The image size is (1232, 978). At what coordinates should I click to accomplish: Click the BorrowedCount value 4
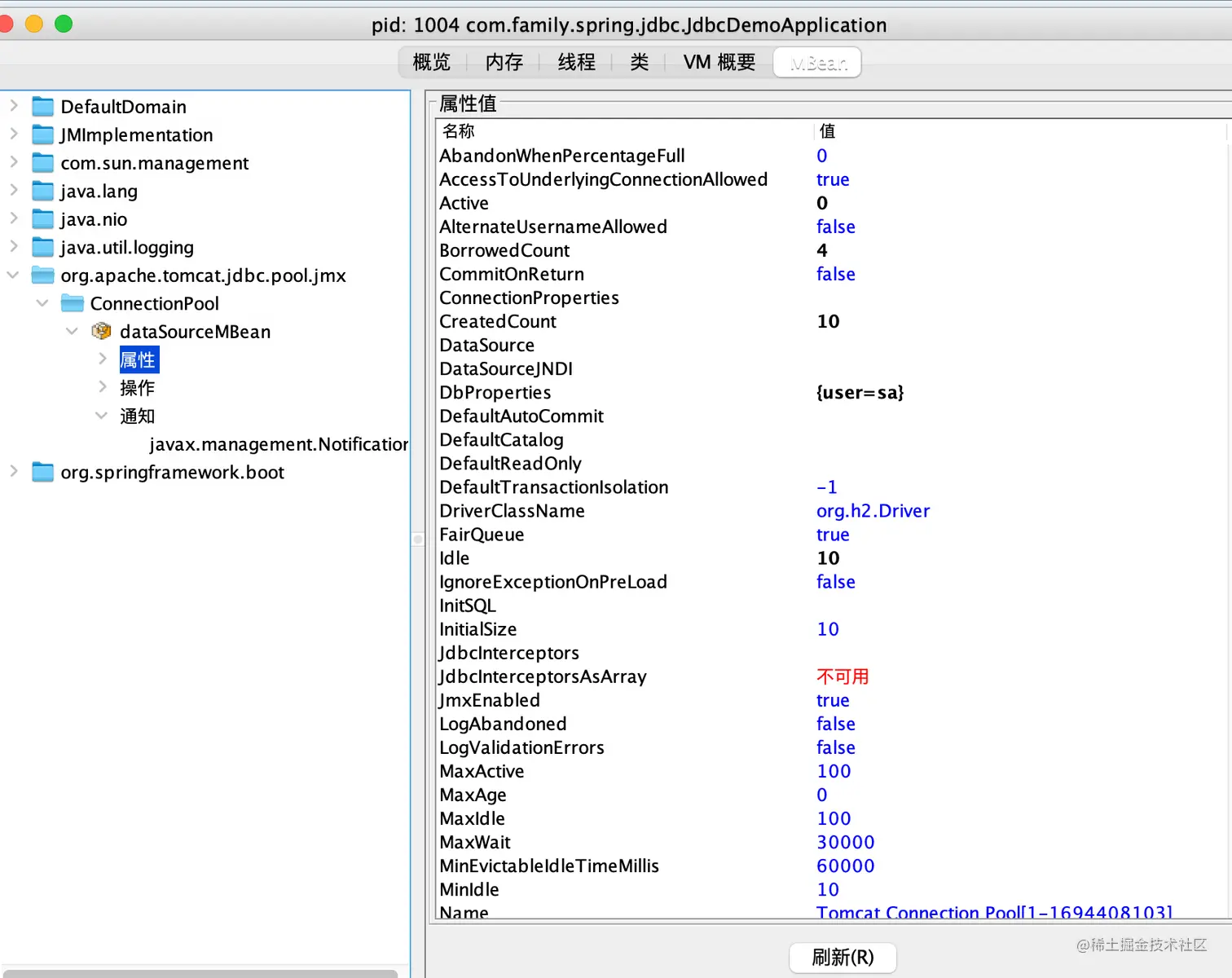click(822, 250)
